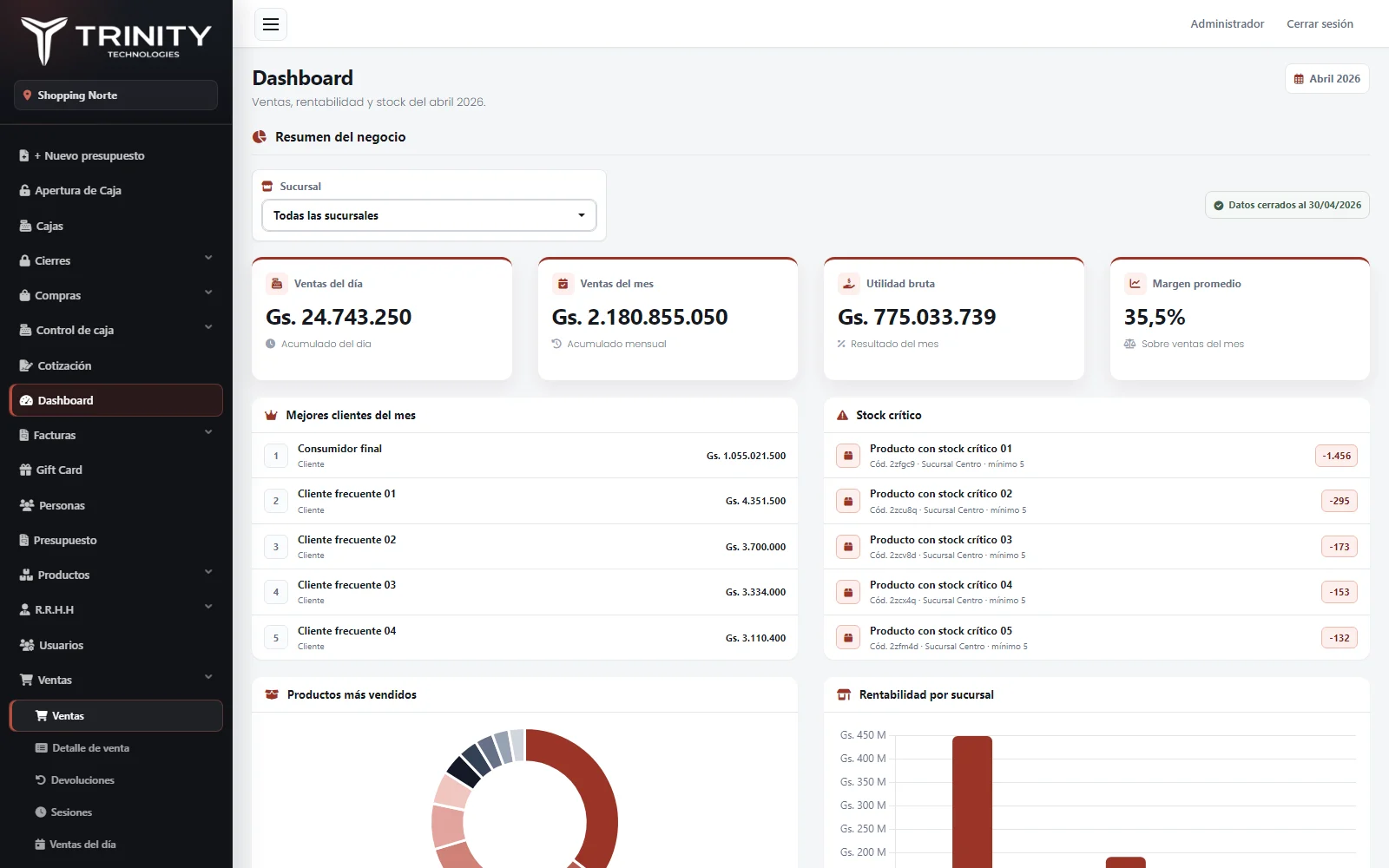Click the Margen promedio chart icon

[x=1136, y=284]
